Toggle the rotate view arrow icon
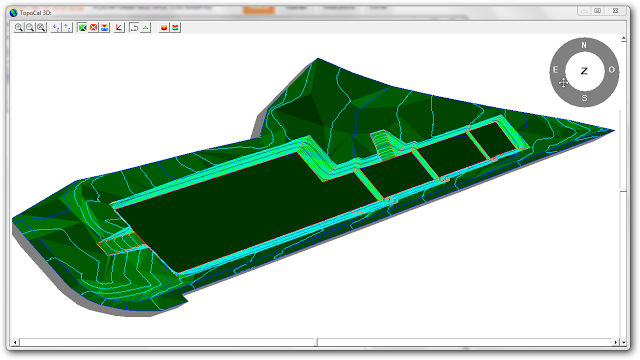 [134, 27]
